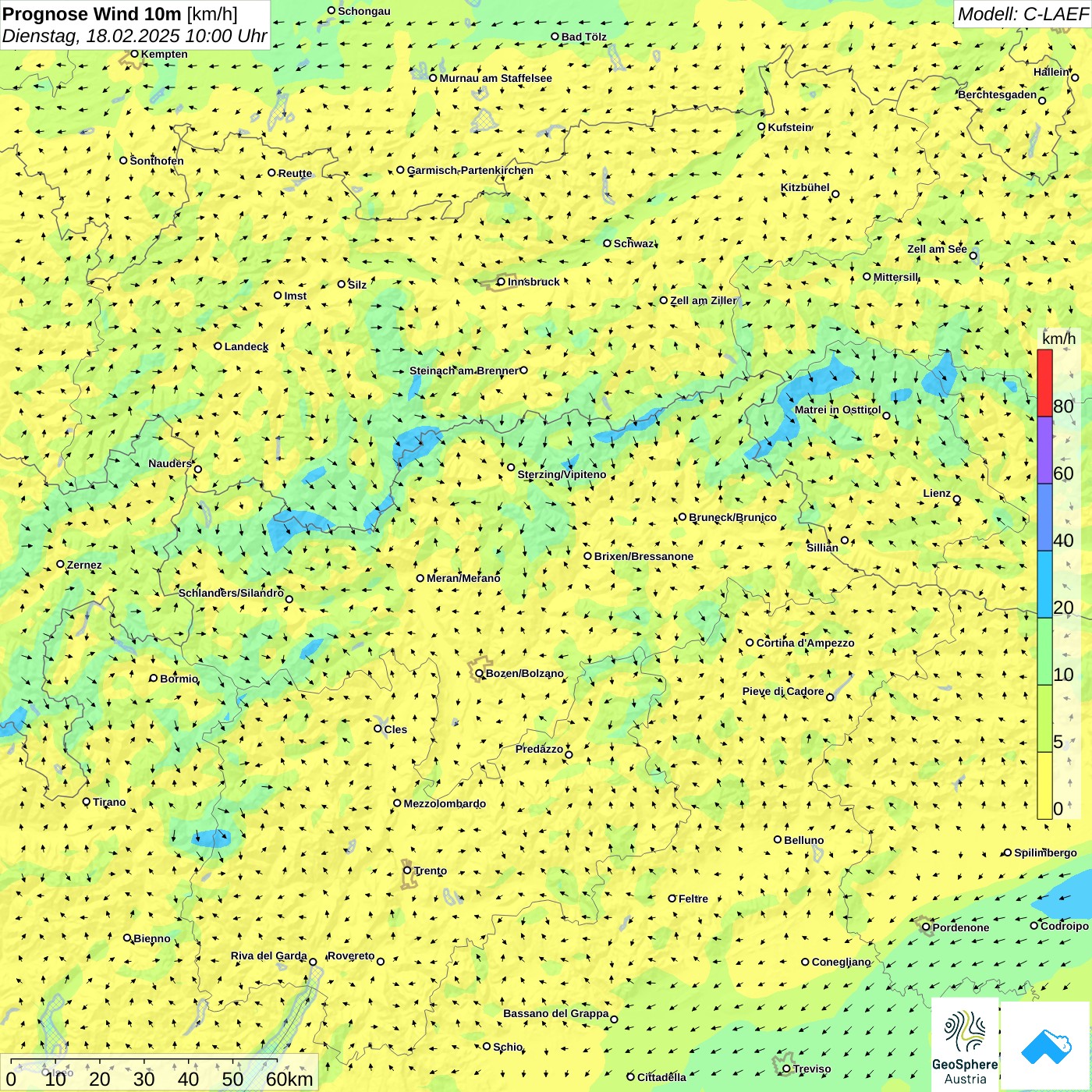Click the 'Schlanders/Silandro' label
This screenshot has width=1092, height=1092.
231,593
